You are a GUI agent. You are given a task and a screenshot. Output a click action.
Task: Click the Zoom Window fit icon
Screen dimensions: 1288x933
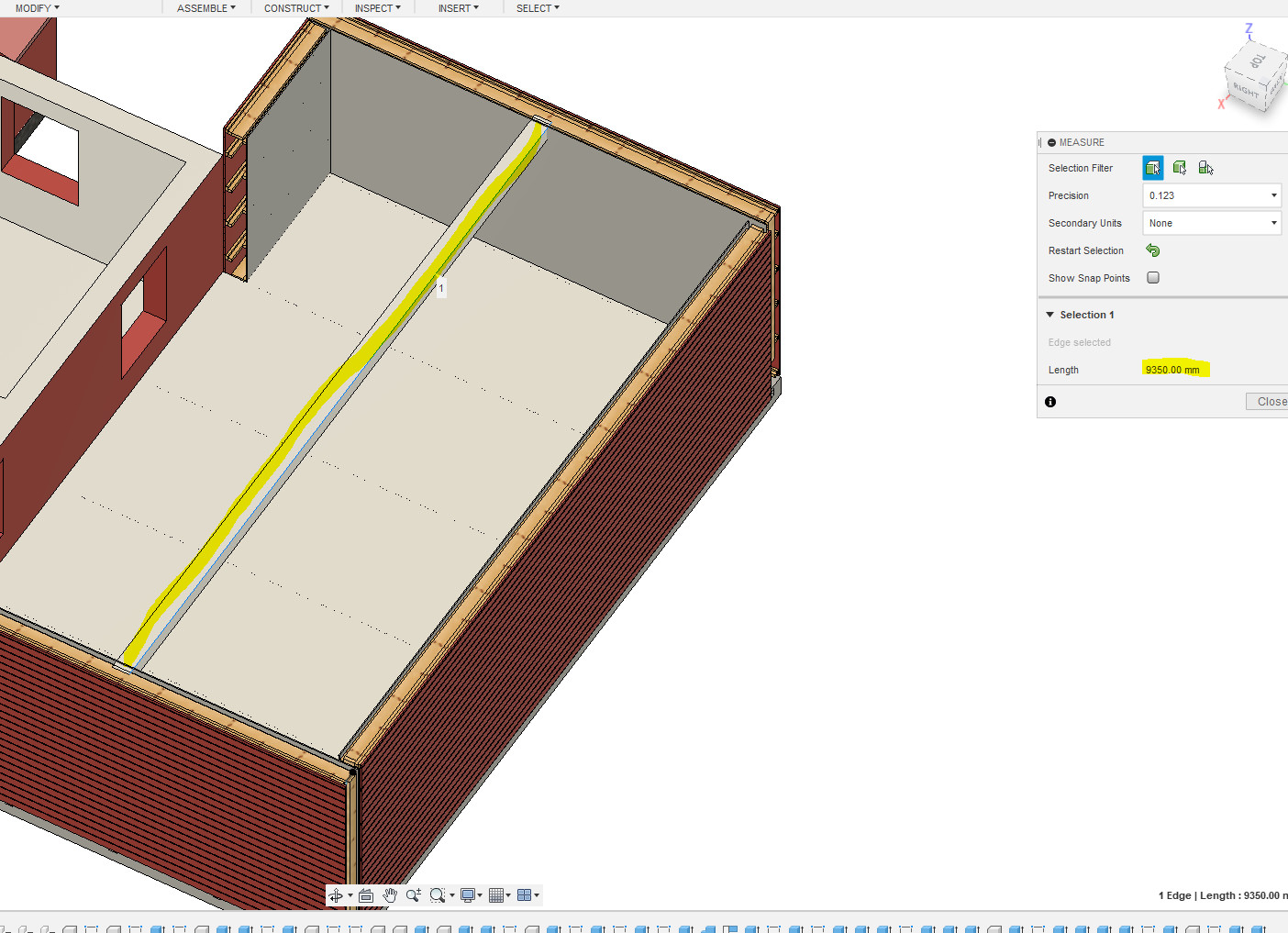[438, 895]
